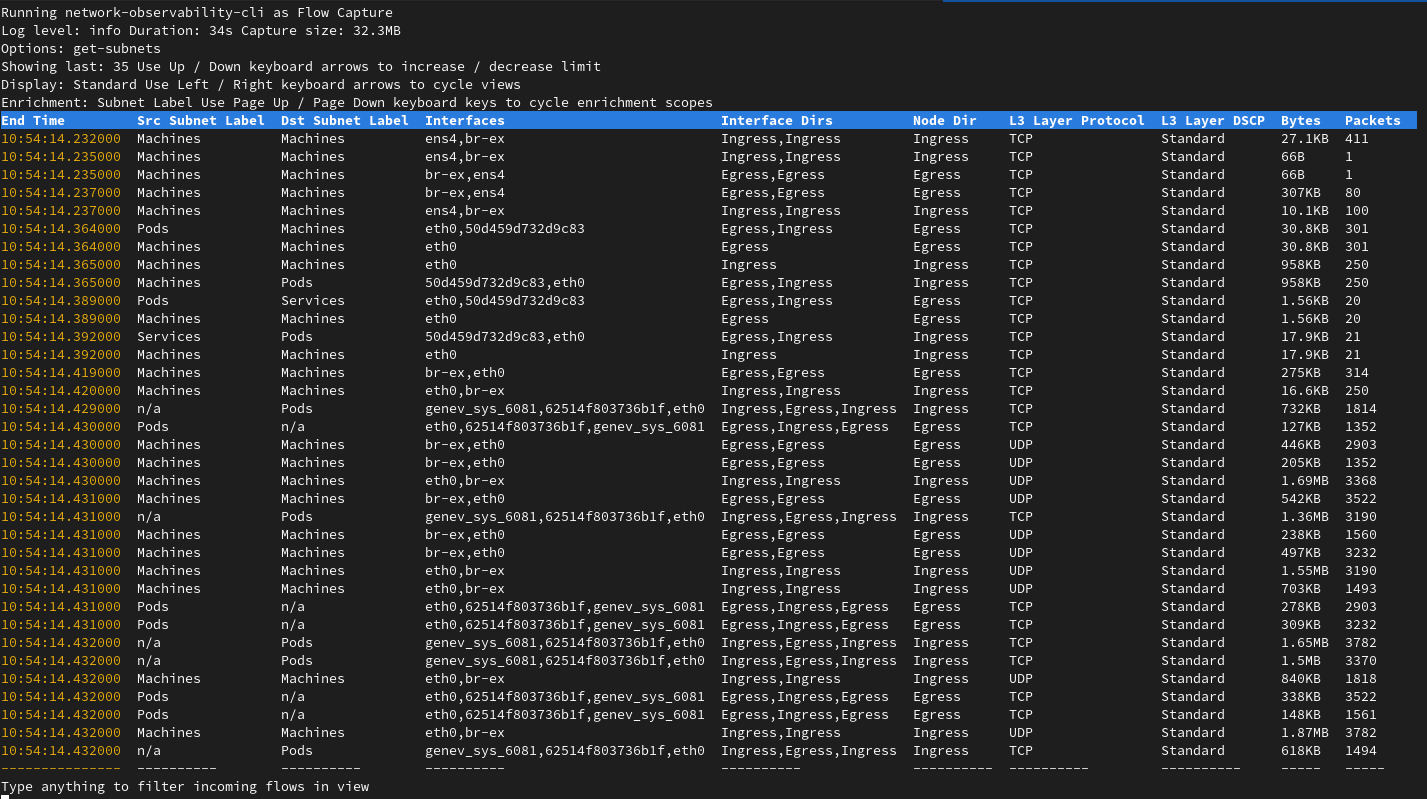Select the 703KB bytes value
The width and height of the screenshot is (1427, 799).
[1301, 588]
